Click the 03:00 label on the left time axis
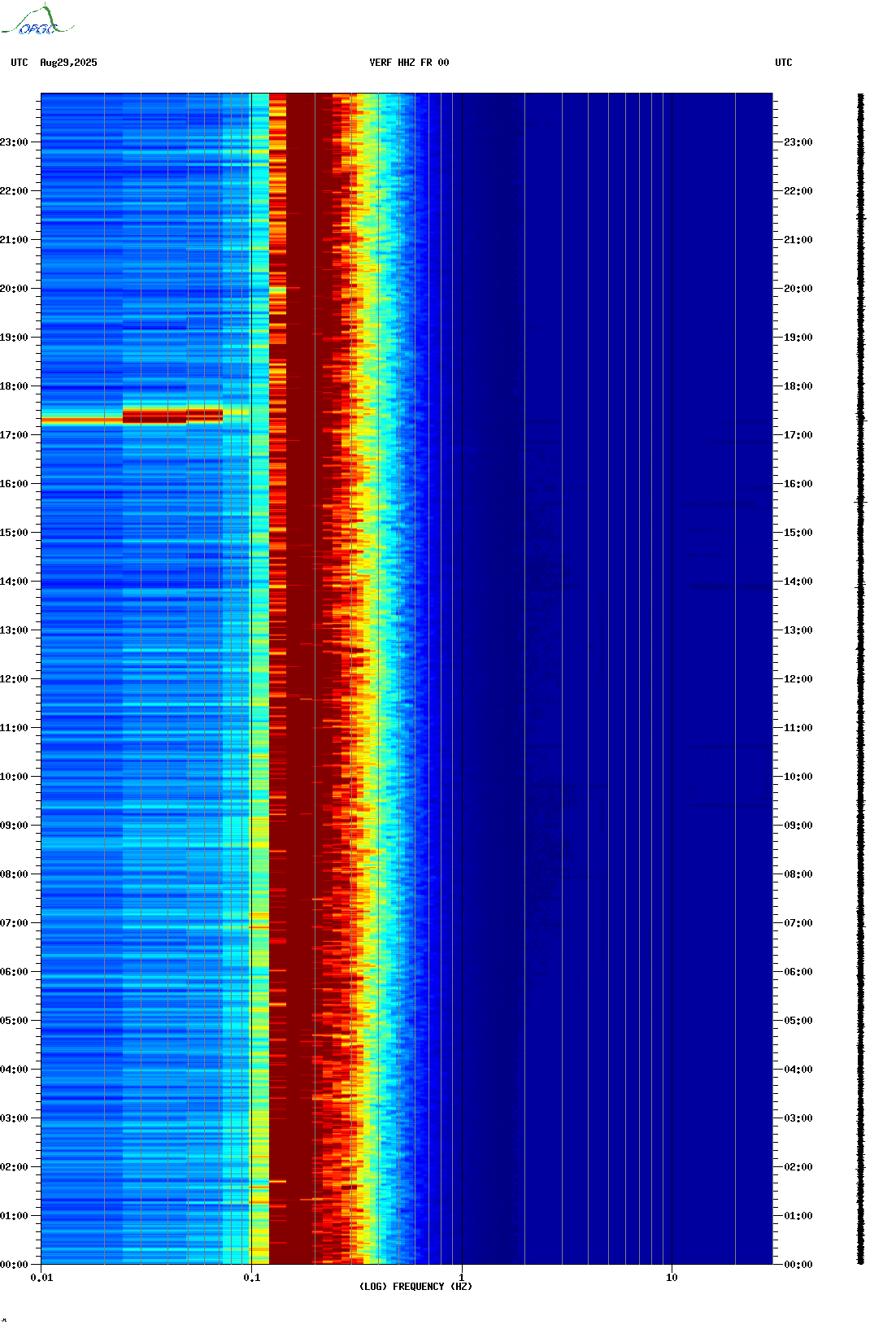Screen dimensions: 896x1329 (x=14, y=1118)
